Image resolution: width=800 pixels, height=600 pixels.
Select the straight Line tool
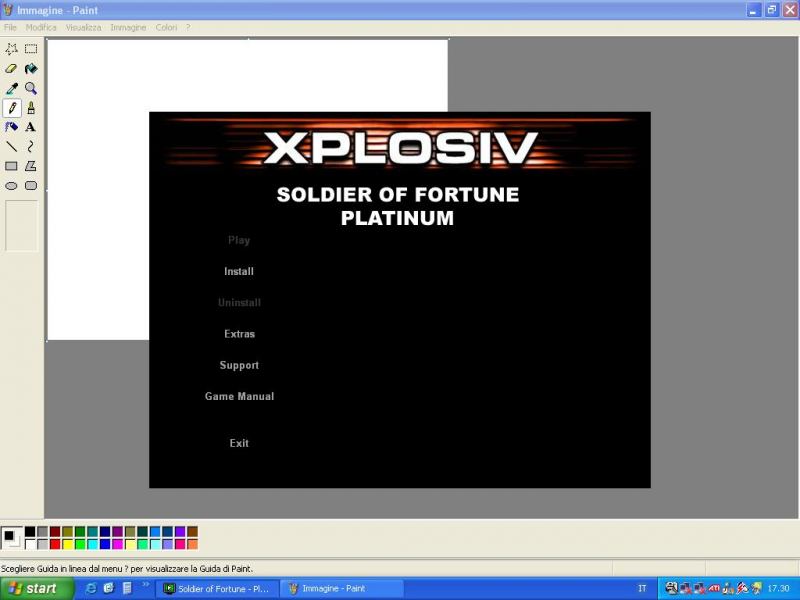coord(11,147)
